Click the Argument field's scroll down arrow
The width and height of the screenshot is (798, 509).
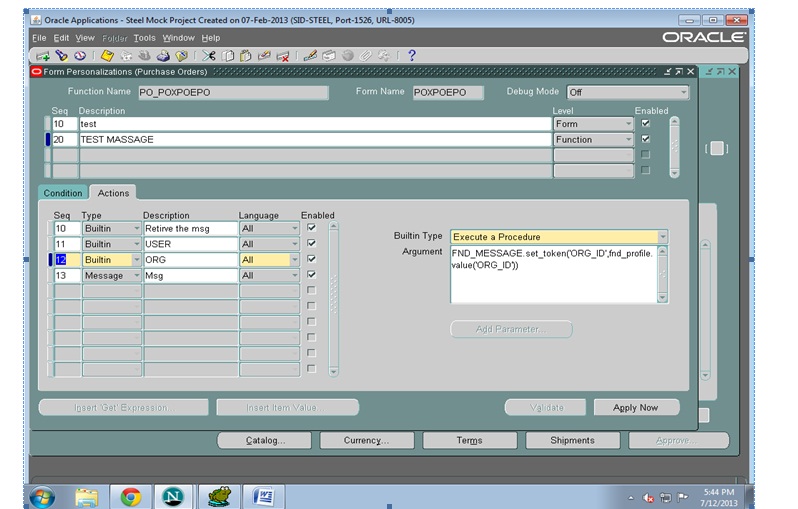[x=662, y=297]
